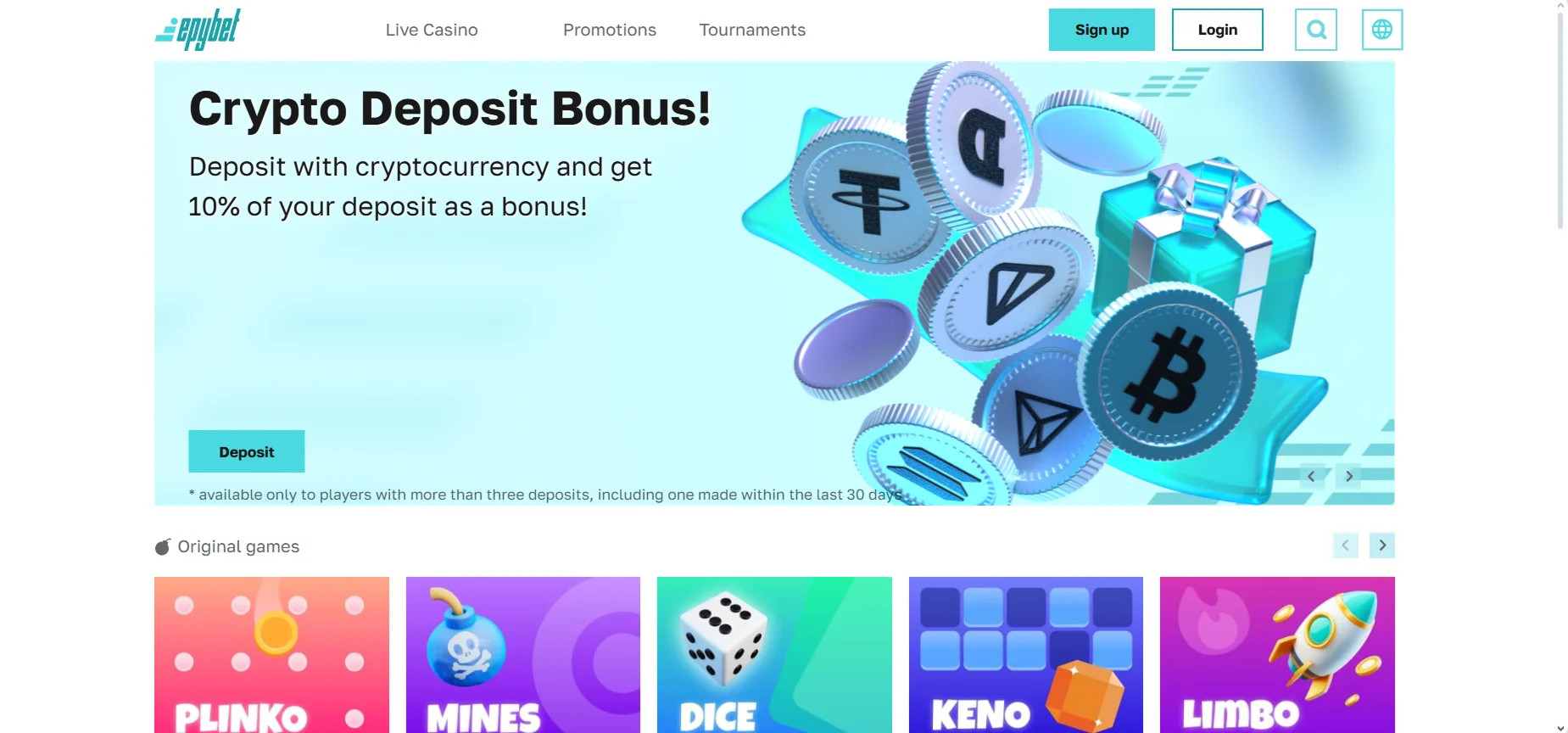Launch the Keno game thumbnail
The image size is (1568, 733).
1026,655
